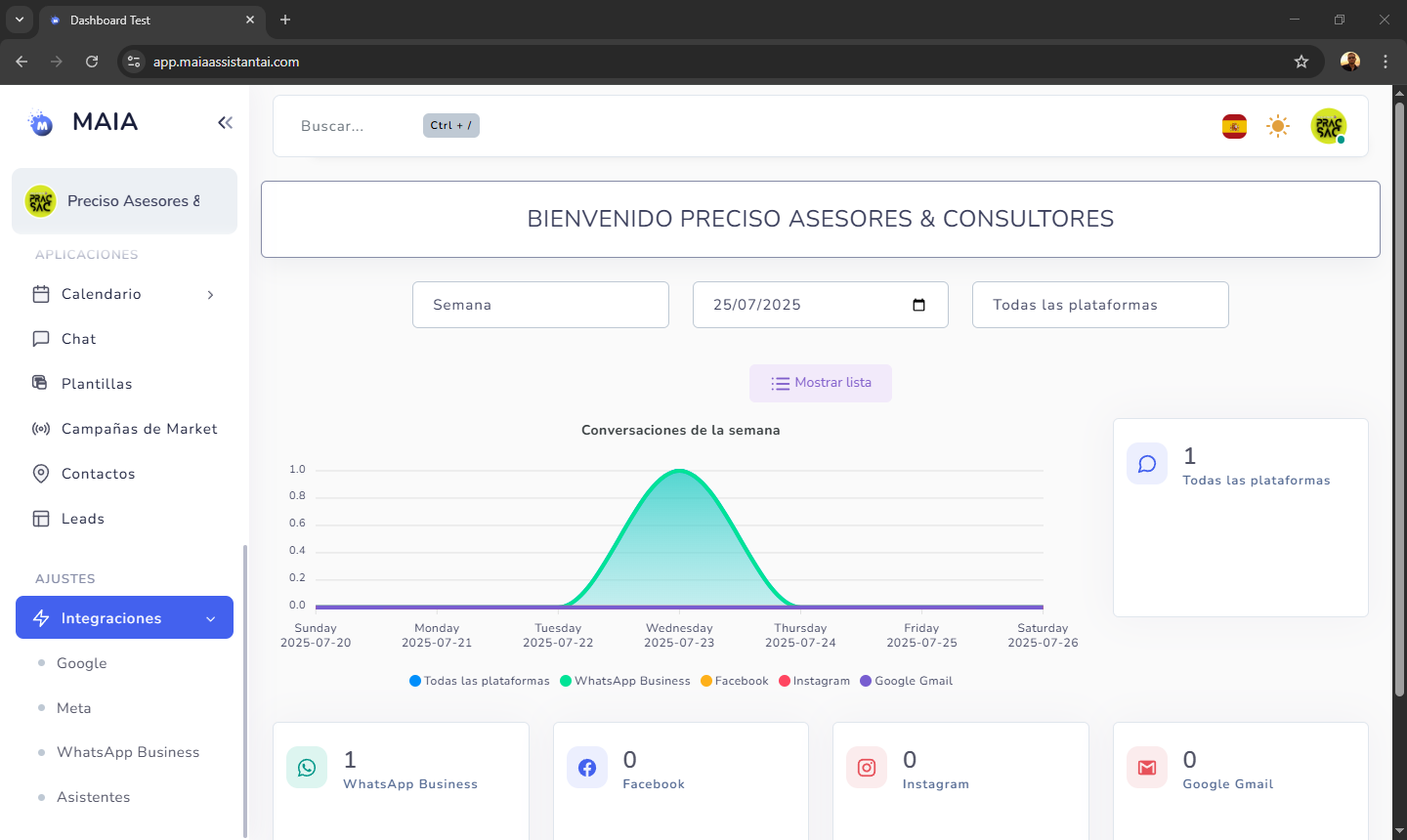Click the Google Gmail purple legend swatch
The image size is (1407, 840).
pos(866,681)
